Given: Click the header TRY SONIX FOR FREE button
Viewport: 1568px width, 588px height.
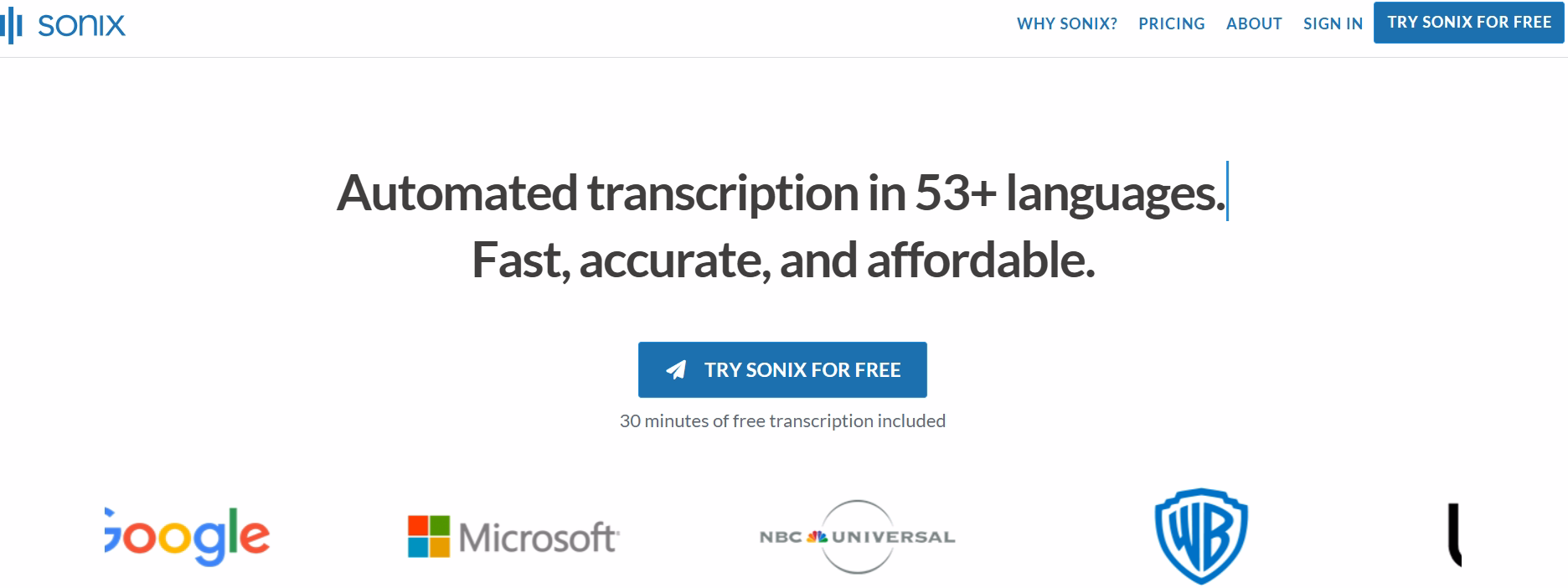Looking at the screenshot, I should click(1469, 23).
